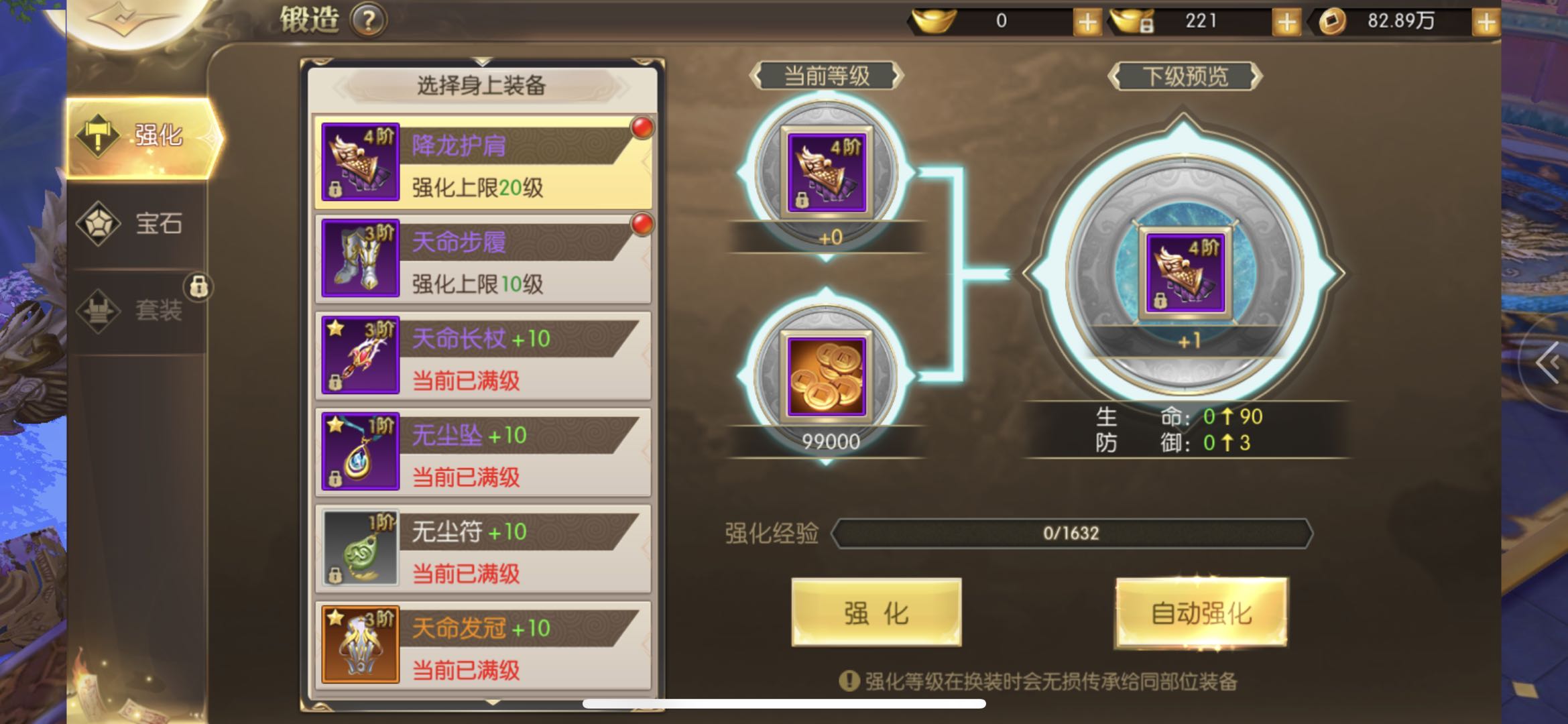Select the 无尘符 talisman item
The height and width of the screenshot is (724, 1568).
coord(483,548)
